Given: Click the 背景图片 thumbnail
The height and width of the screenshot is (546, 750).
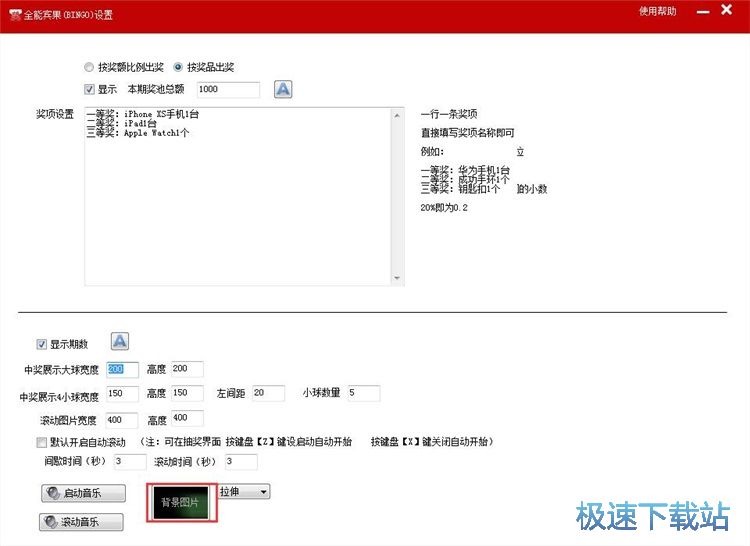Looking at the screenshot, I should (x=181, y=502).
